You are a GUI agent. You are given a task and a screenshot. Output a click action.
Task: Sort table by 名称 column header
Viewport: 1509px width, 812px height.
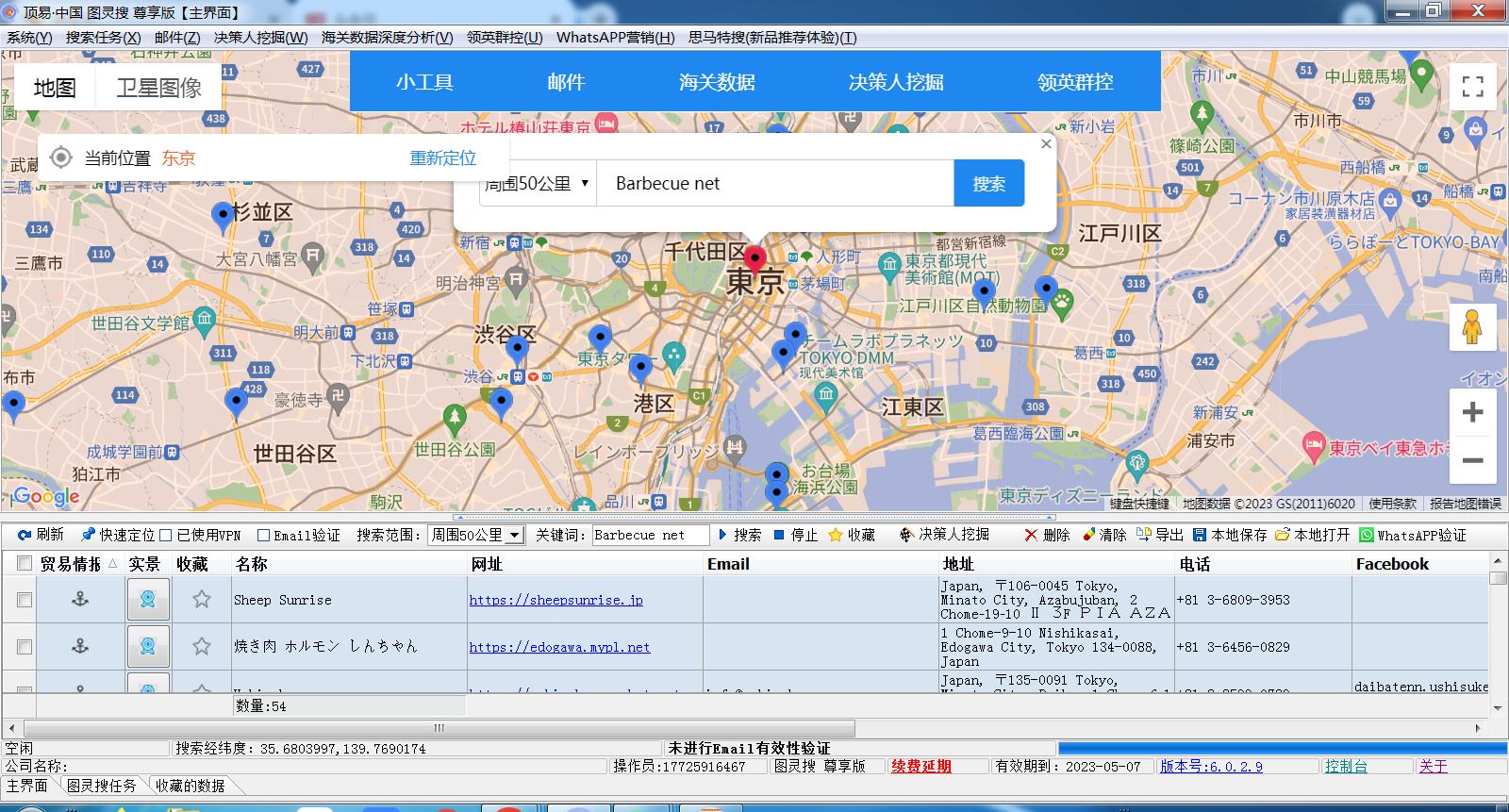pos(349,564)
